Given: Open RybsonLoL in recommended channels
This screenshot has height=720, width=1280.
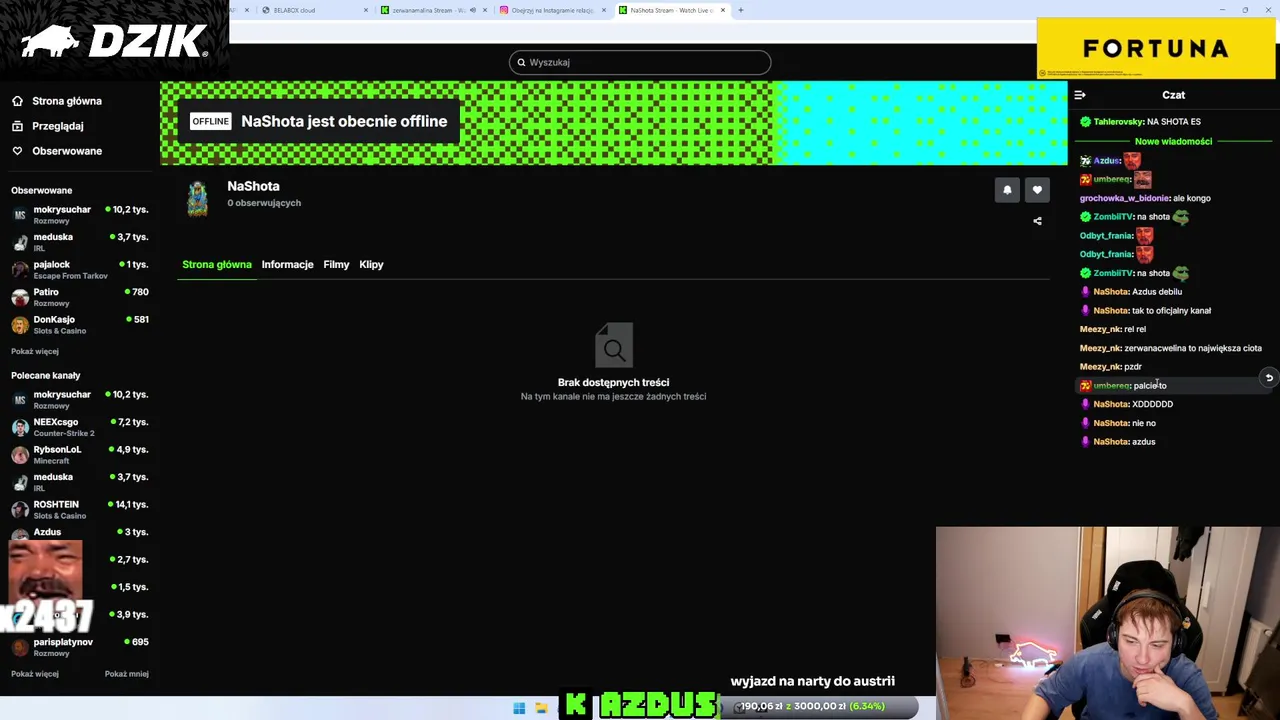Looking at the screenshot, I should point(80,454).
